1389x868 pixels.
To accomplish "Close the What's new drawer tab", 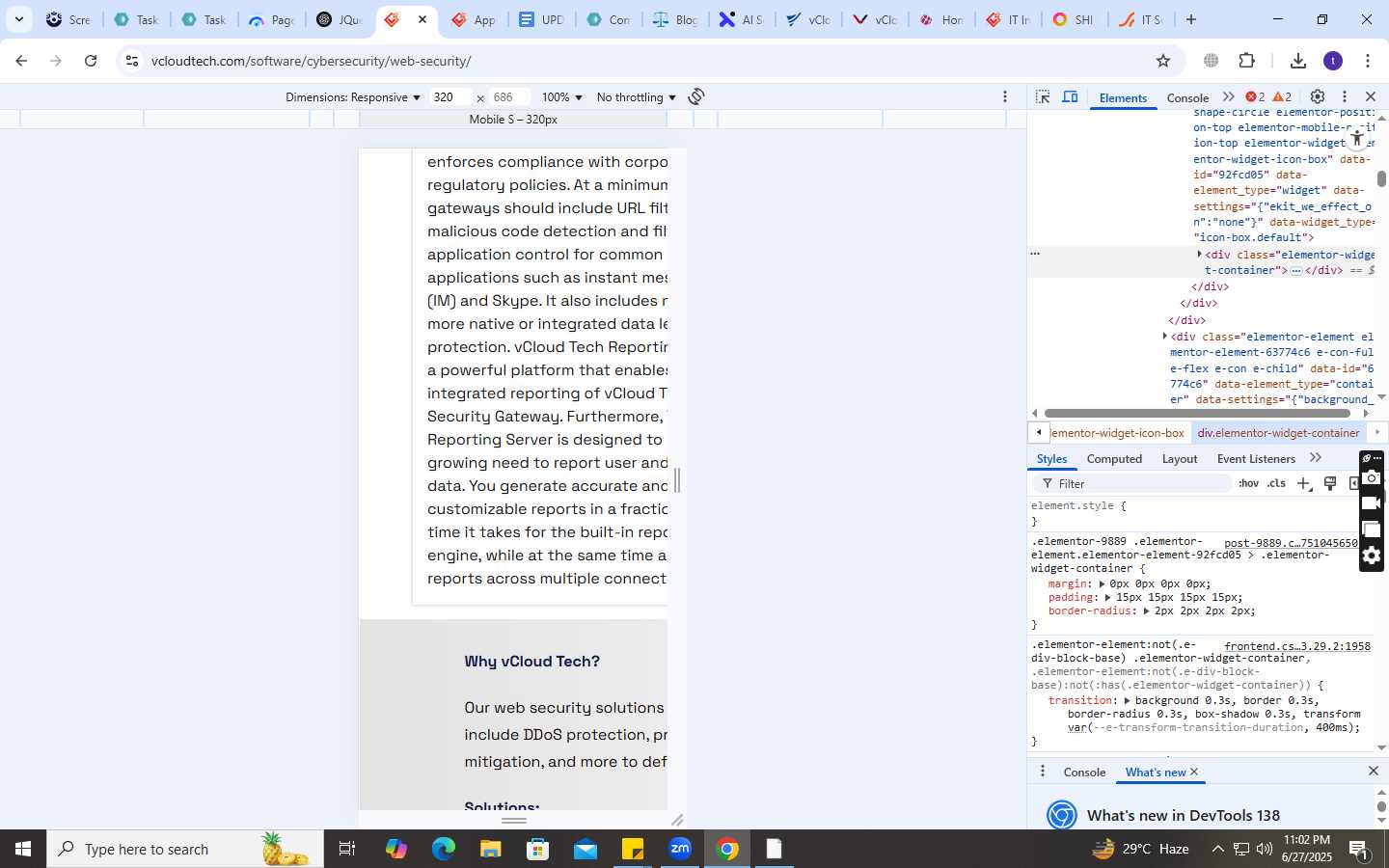I will [x=1194, y=772].
